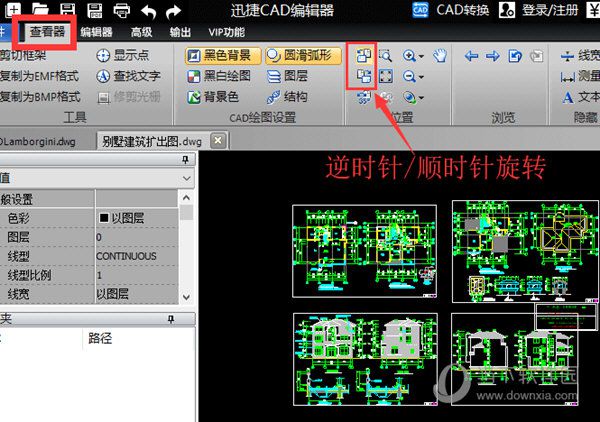Viewport: 600px width, 422px height.
Task: Click the new file icon
Action: pos(12,10)
